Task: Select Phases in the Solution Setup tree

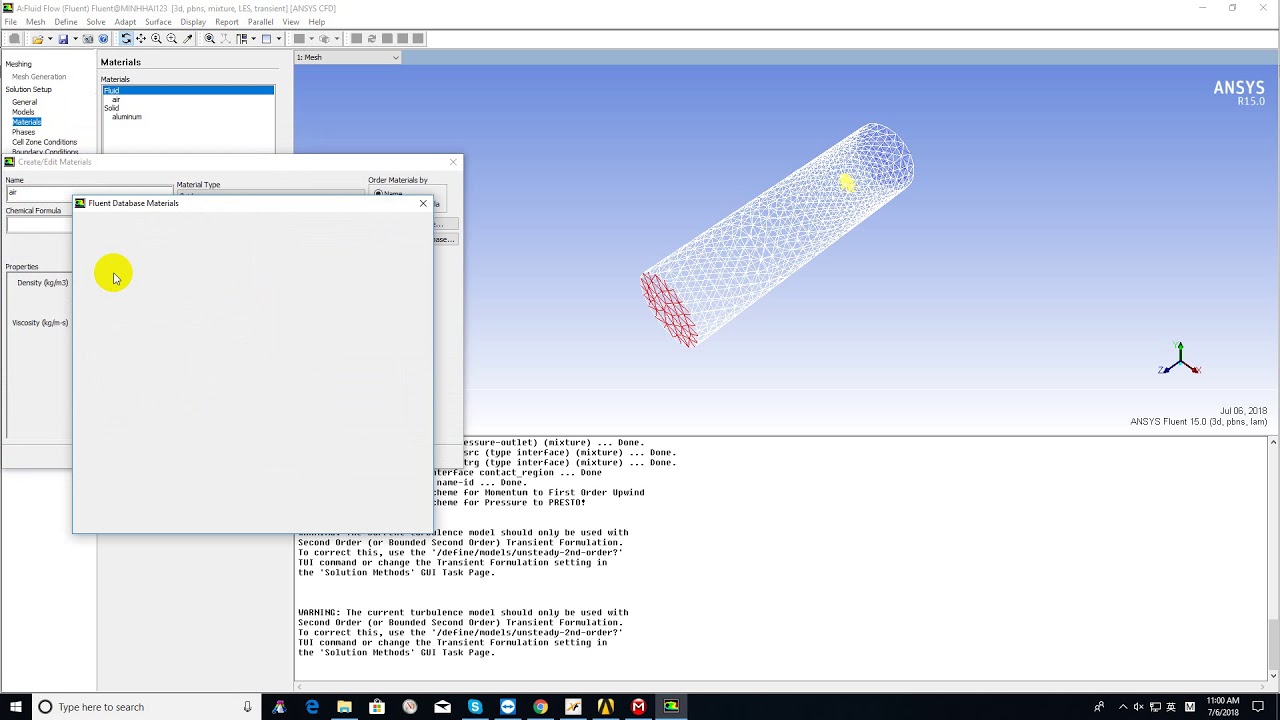Action: pos(23,132)
